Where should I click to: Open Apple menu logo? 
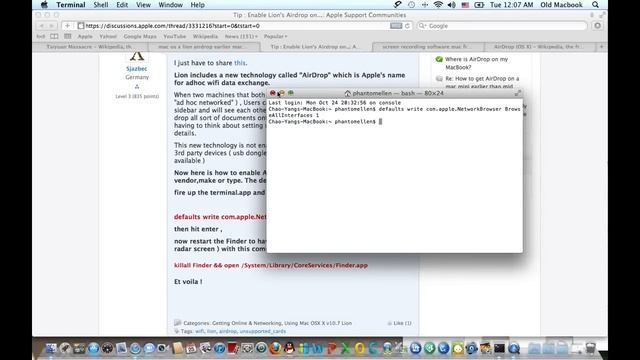[44, 5]
